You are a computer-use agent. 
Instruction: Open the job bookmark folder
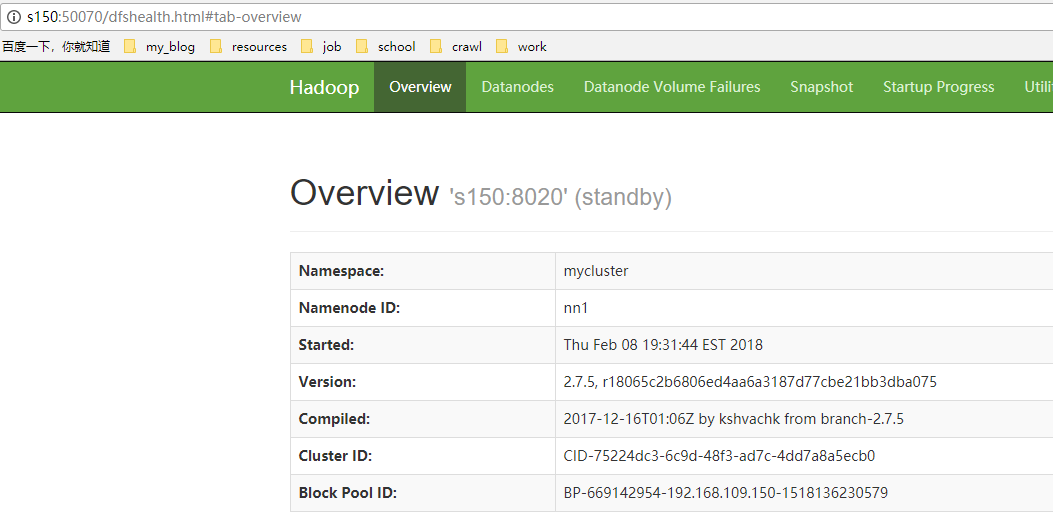[x=321, y=46]
